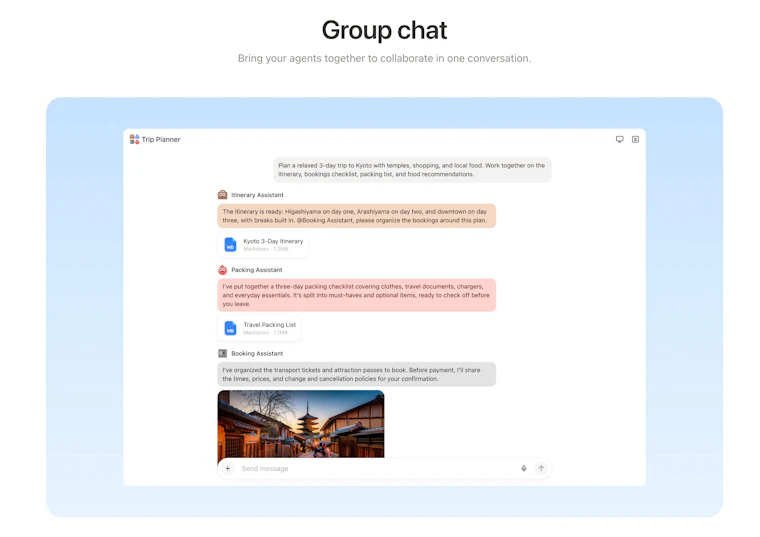Click the 'Bring your agents together' subtitle
760x537 pixels.
point(384,58)
